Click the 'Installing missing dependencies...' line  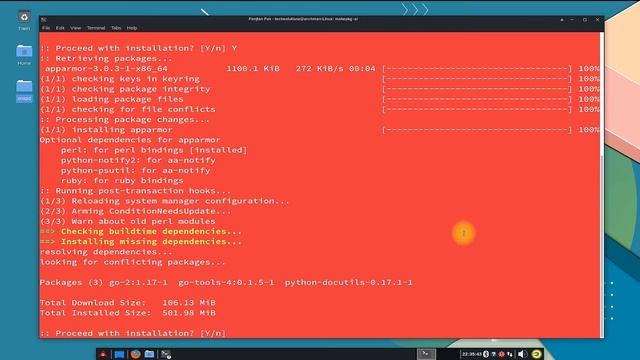(141, 242)
